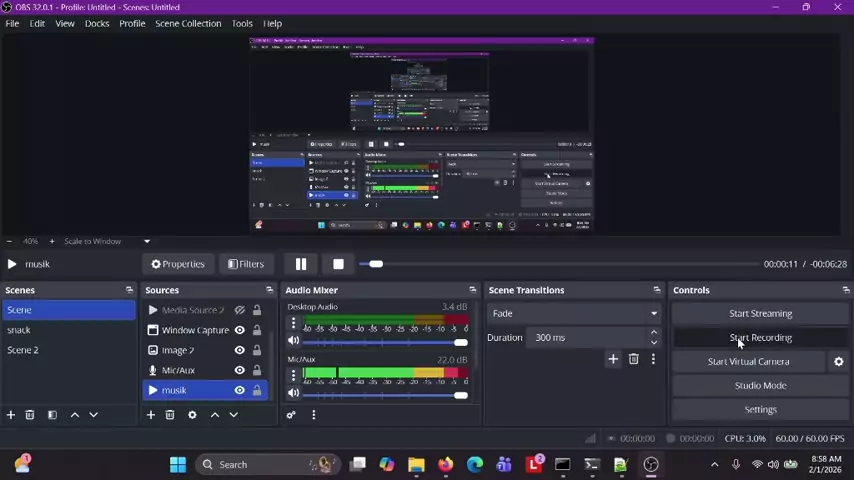854x480 pixels.
Task: Mute the Desktop Audio speaker icon
Action: (x=293, y=342)
